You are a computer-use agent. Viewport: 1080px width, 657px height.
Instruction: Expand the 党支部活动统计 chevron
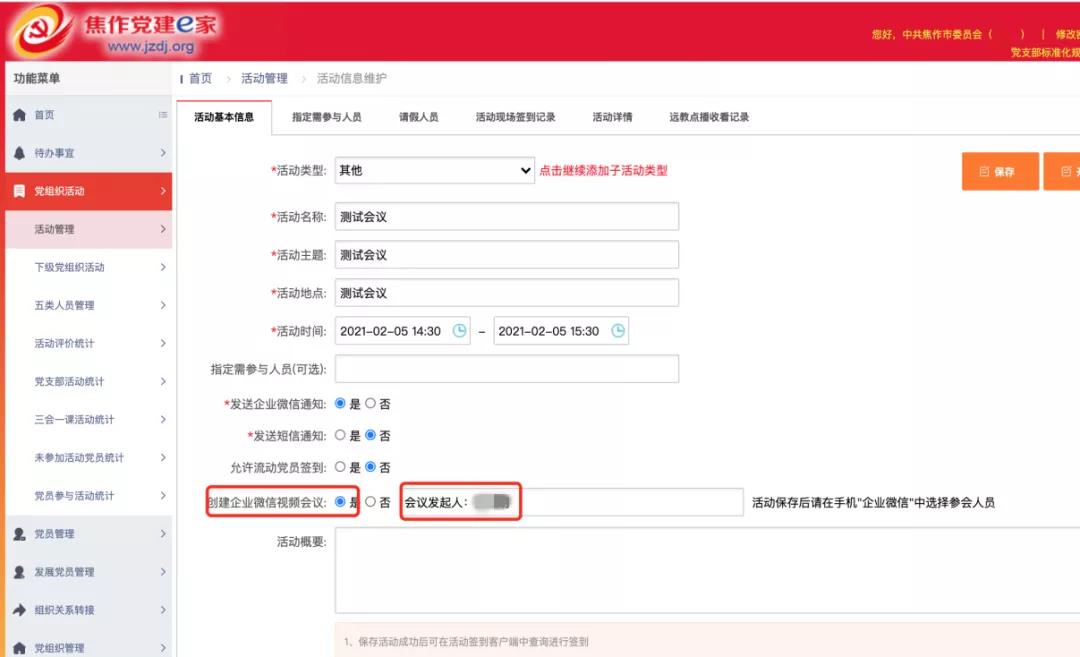(x=163, y=382)
